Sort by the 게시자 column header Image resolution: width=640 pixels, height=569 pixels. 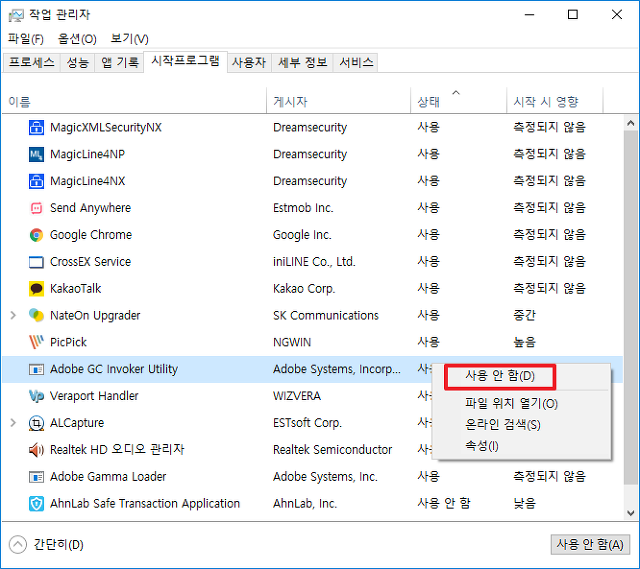[x=339, y=101]
